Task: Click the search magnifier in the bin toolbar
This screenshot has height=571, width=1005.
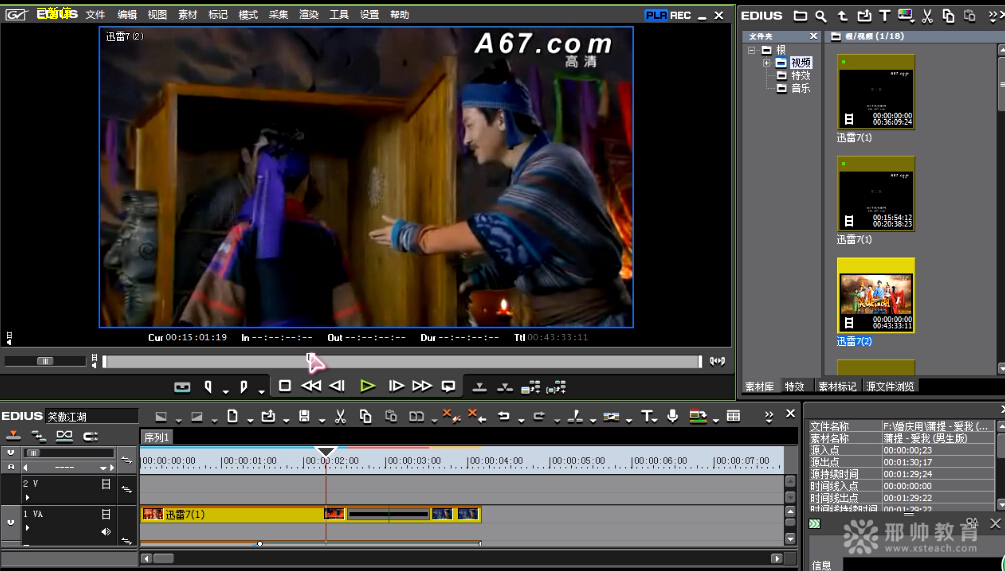Action: [821, 16]
